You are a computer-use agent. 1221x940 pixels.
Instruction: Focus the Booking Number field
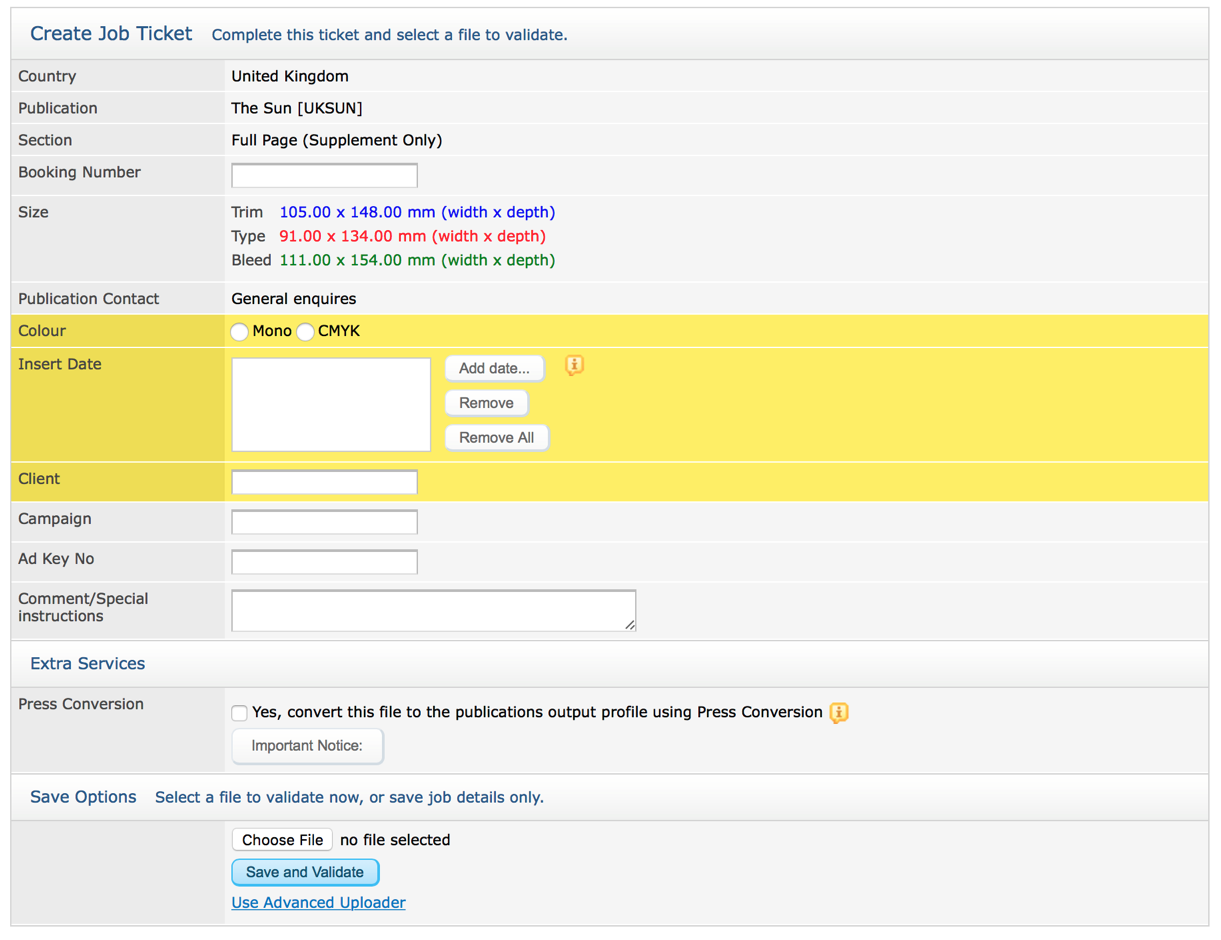324,176
